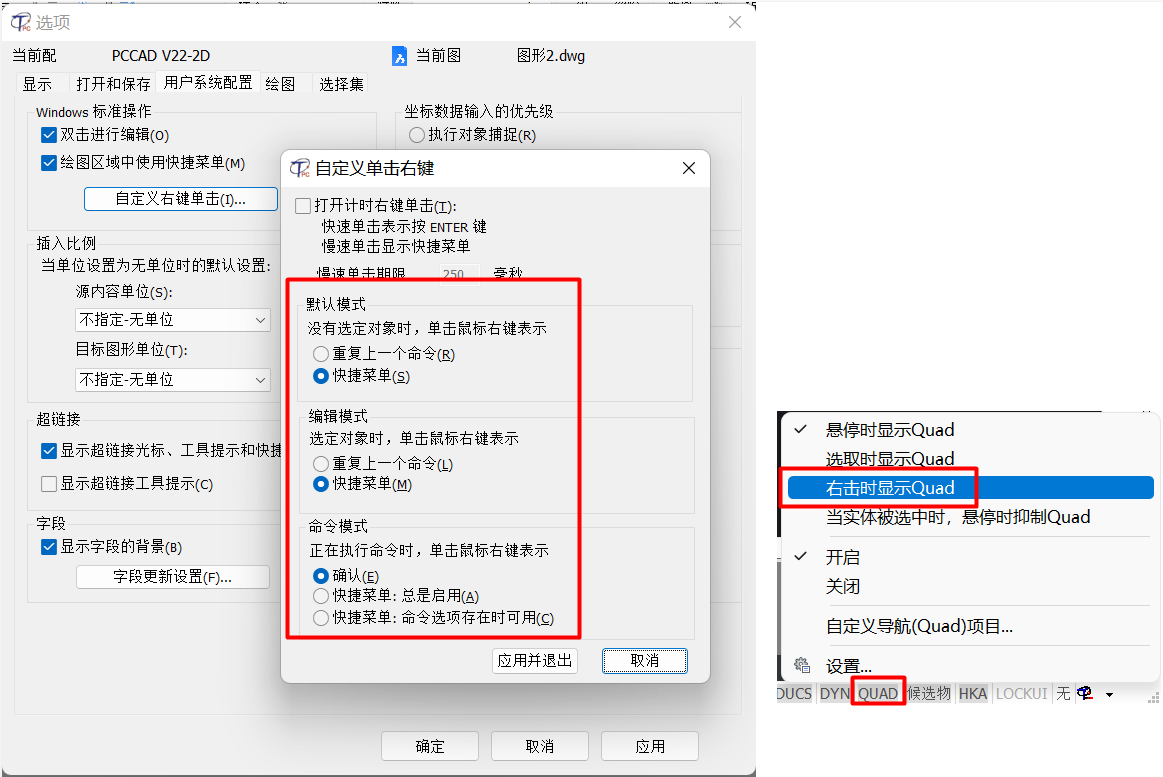Screen dimensions: 1163x777
Task: Uncheck 双击进行编辑 checkbox
Action: (x=49, y=135)
